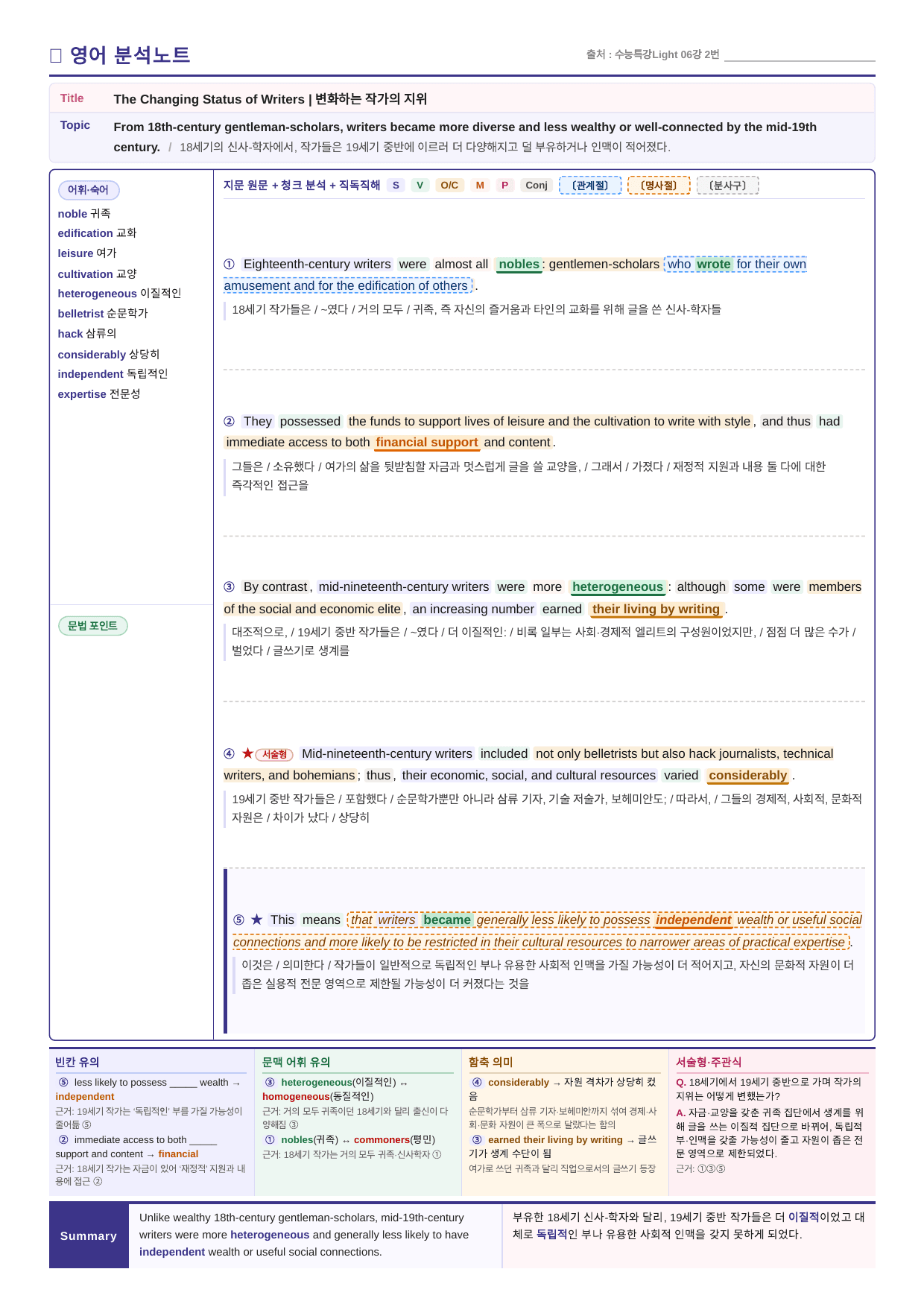Click the green verb 'wrote' in sentence ①

point(714,265)
